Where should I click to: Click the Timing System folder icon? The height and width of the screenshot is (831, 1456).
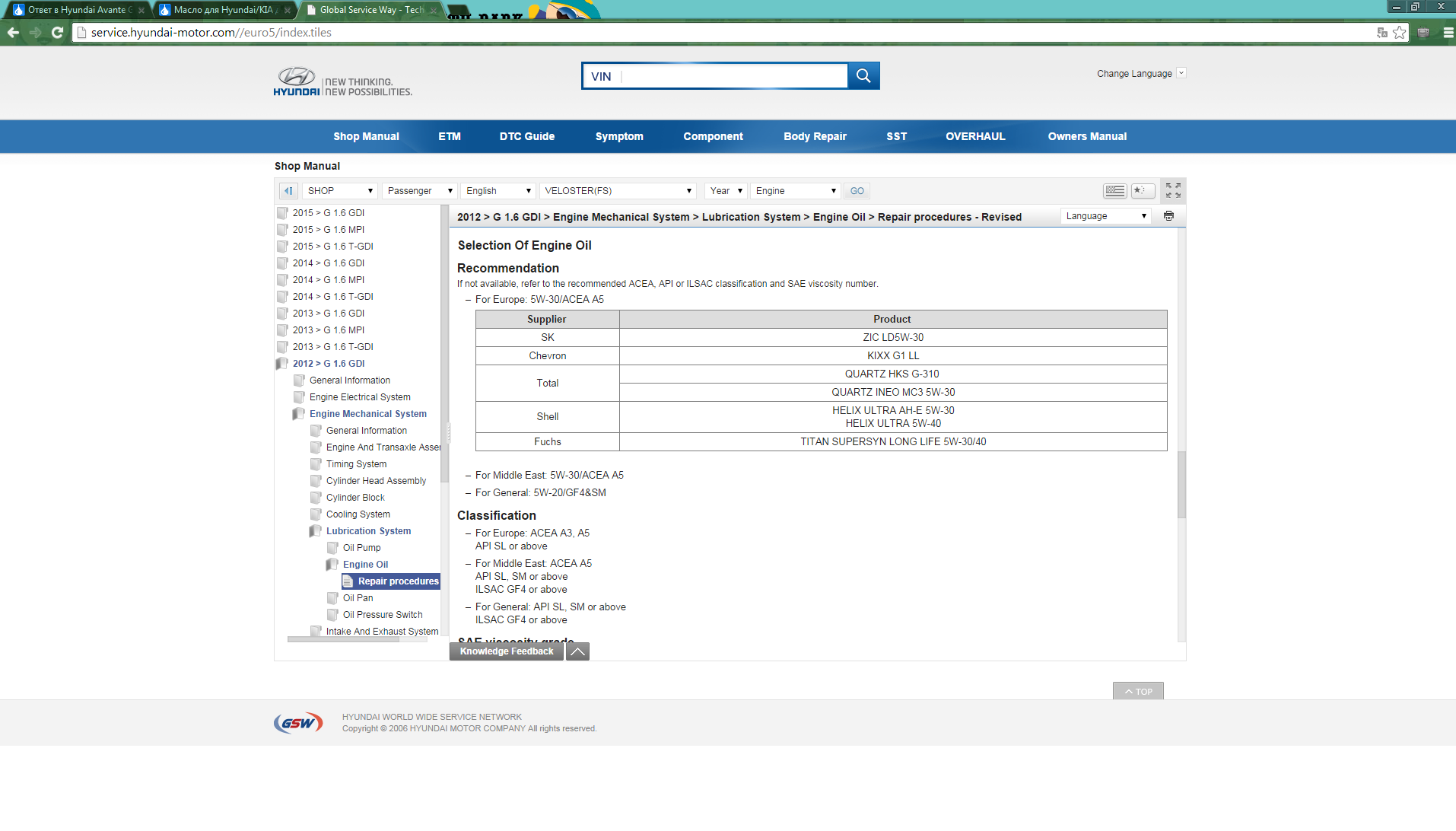click(x=316, y=464)
